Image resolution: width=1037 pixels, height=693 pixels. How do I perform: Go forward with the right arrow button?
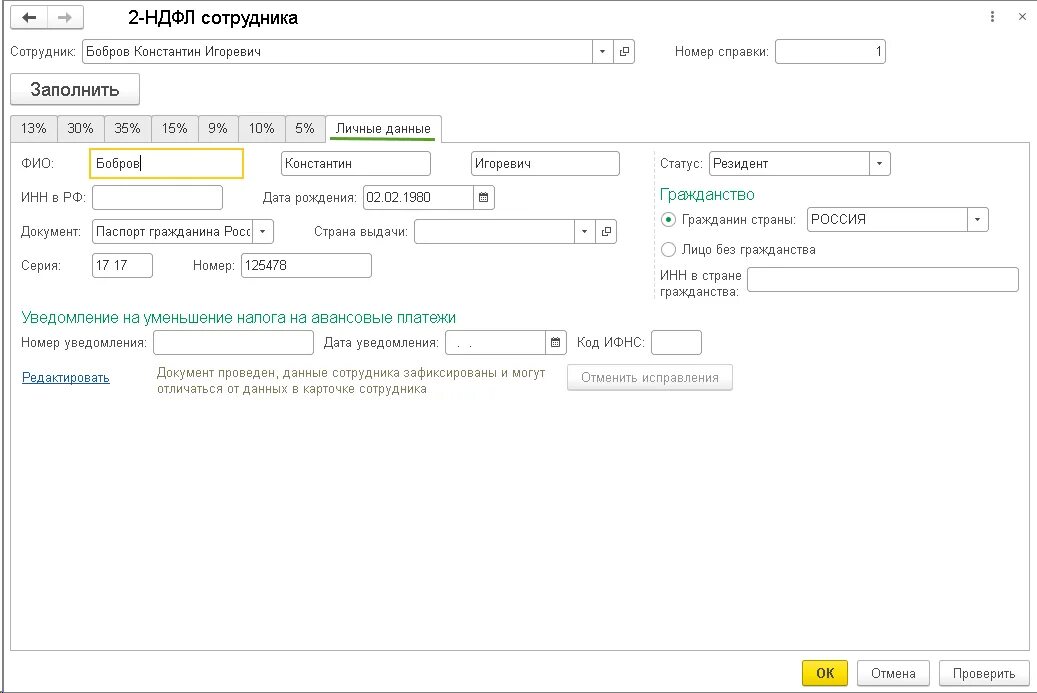[65, 18]
